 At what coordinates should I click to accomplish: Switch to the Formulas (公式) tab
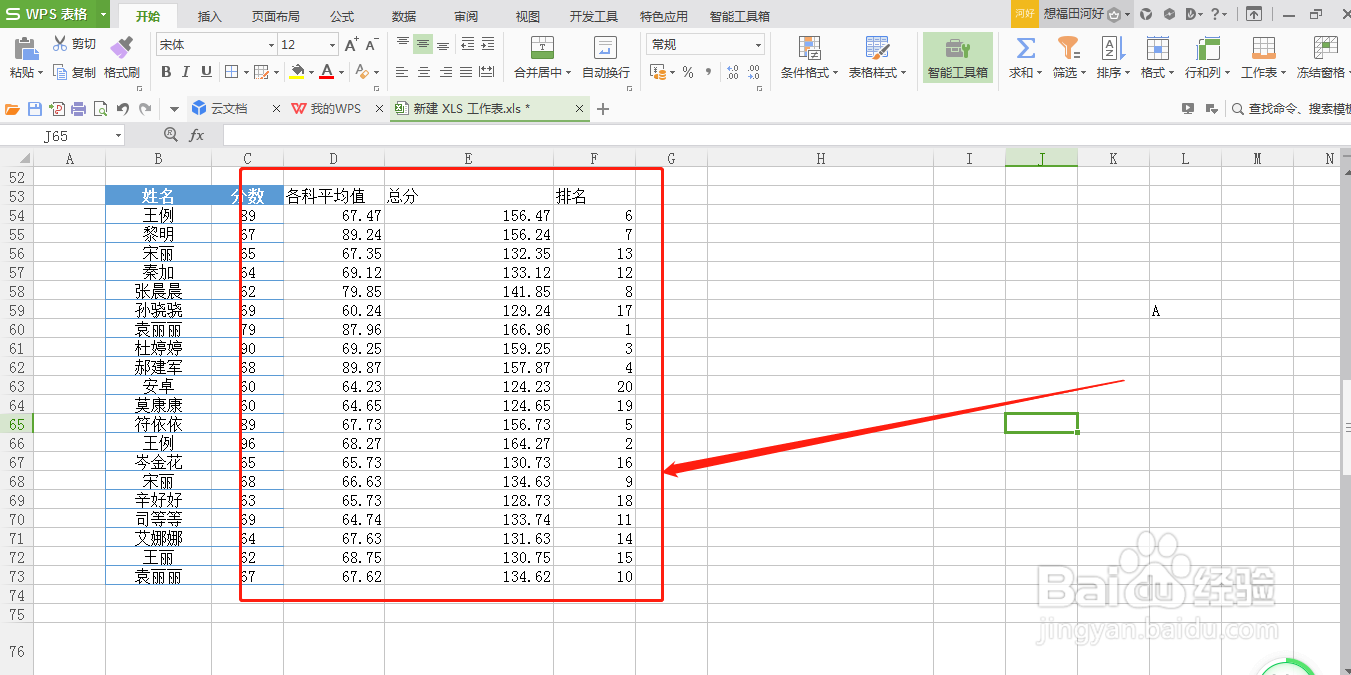coord(342,17)
